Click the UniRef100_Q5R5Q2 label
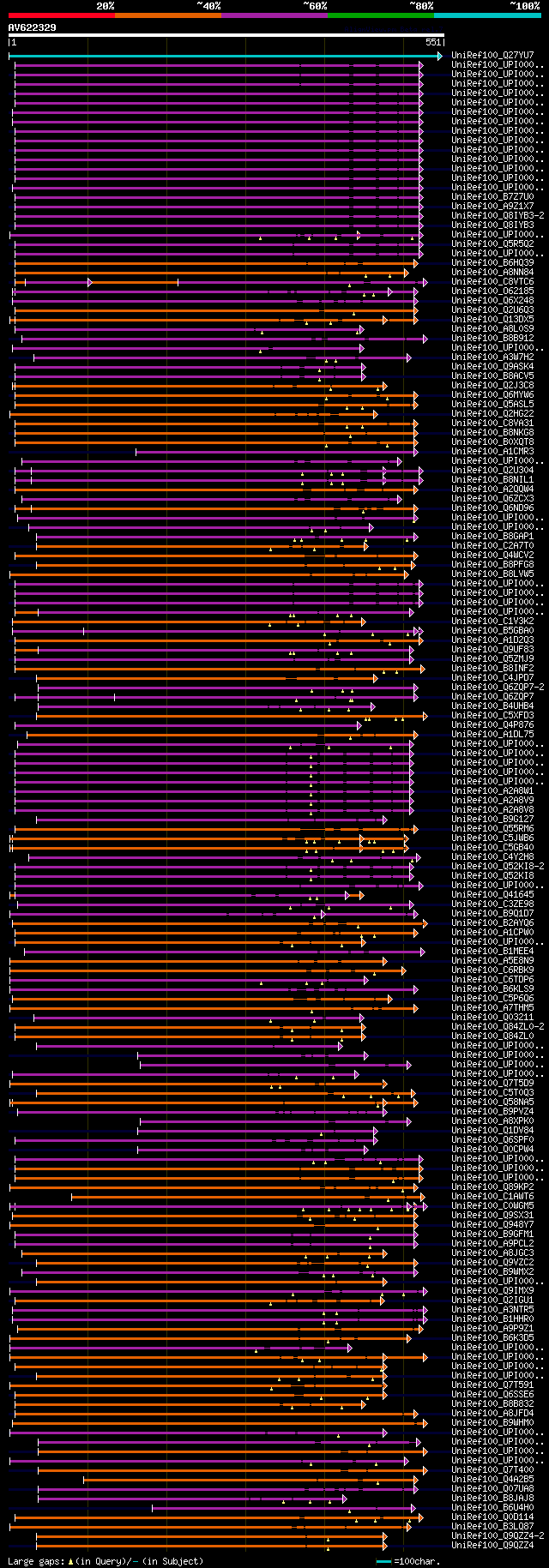The image size is (549, 1568). click(492, 243)
